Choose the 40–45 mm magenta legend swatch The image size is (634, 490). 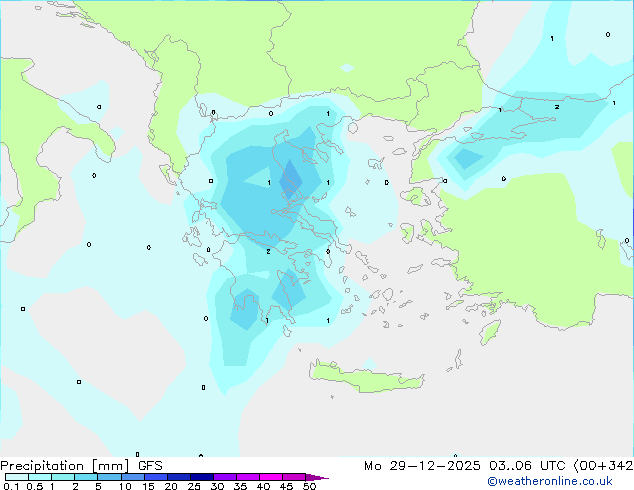click(271, 477)
